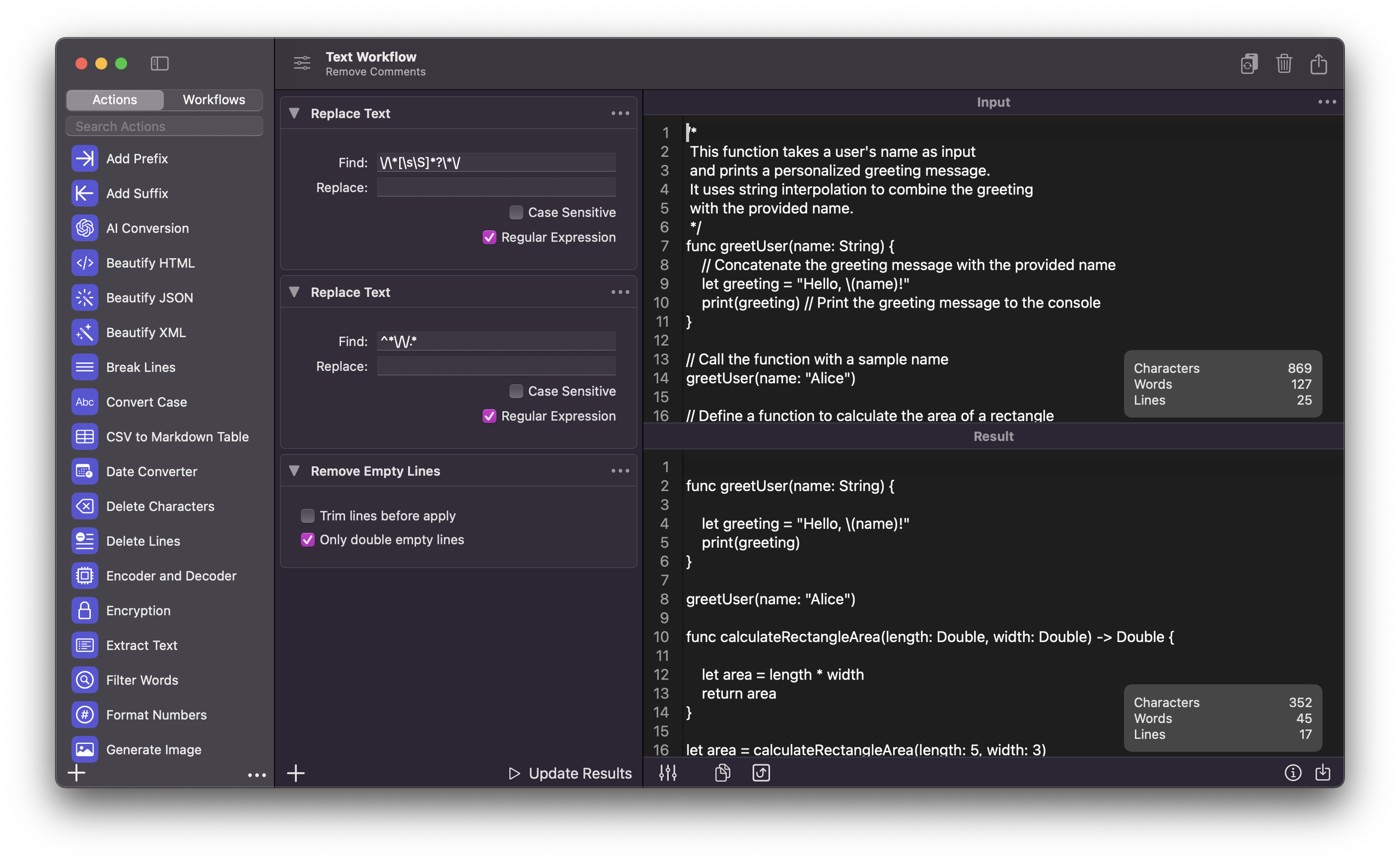
Task: Click input line 'func greetUser(name: String) {'
Action: tap(790, 246)
